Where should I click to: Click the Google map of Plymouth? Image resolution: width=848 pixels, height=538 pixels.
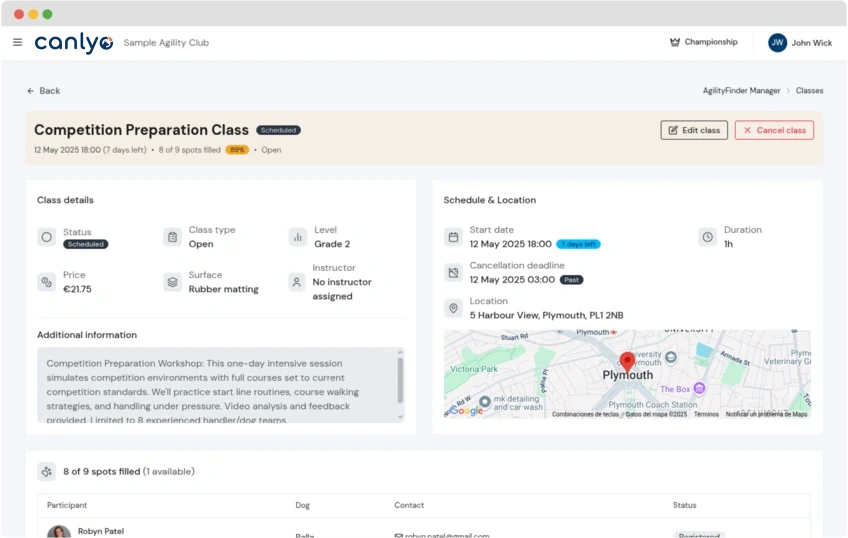click(627, 374)
